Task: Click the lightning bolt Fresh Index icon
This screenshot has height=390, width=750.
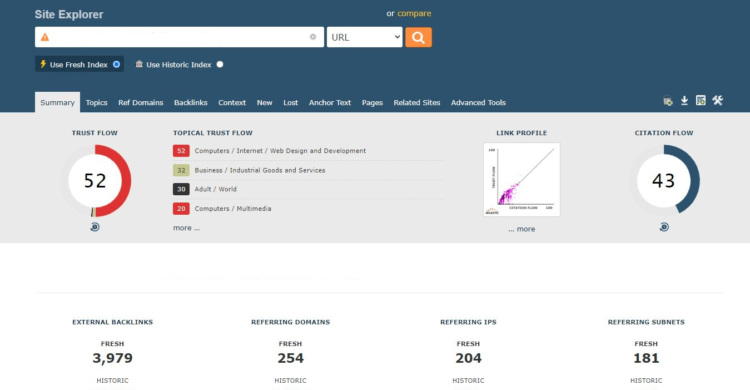Action: [43, 64]
